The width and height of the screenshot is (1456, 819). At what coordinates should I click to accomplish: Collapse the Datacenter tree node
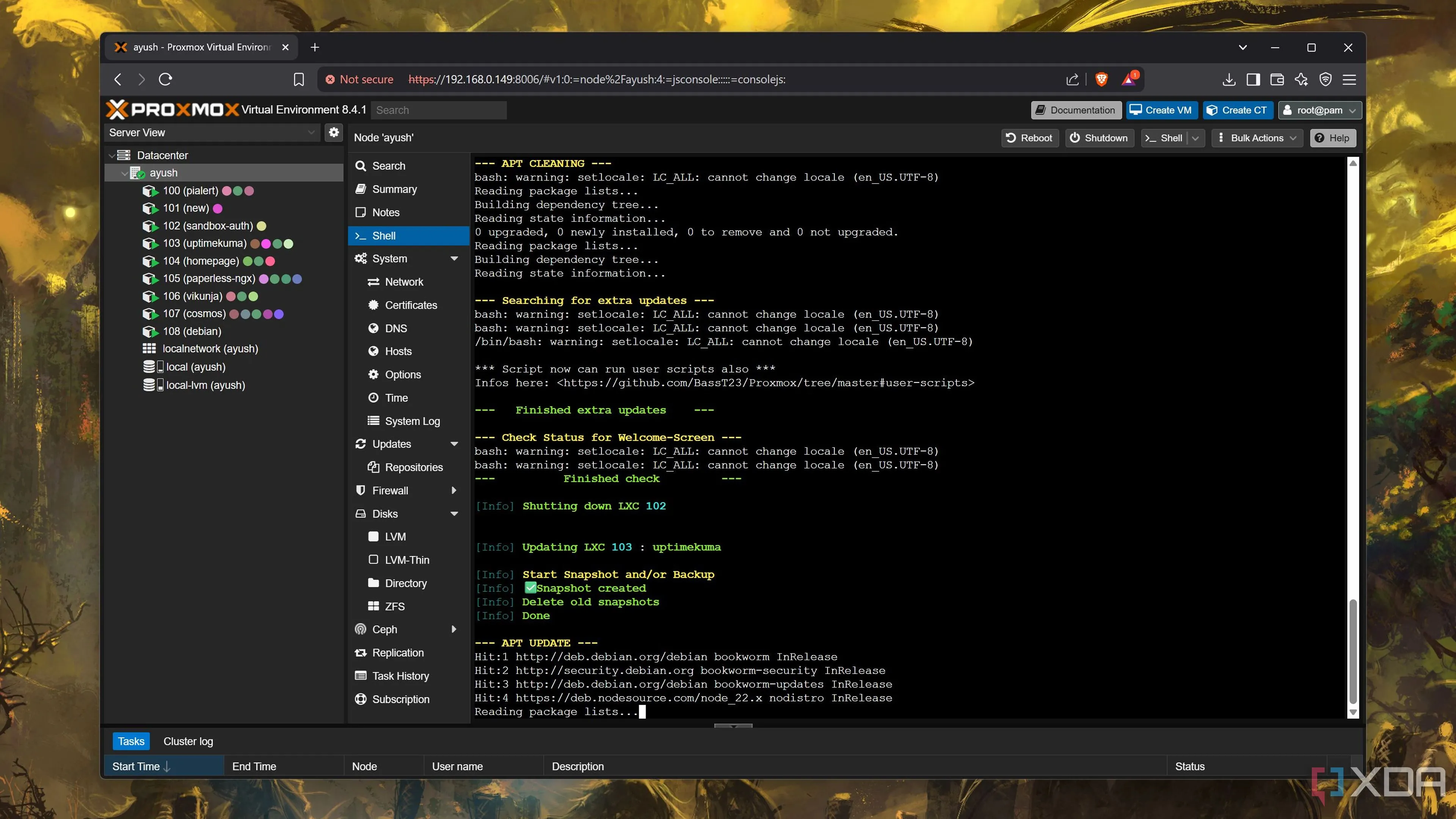pos(111,155)
